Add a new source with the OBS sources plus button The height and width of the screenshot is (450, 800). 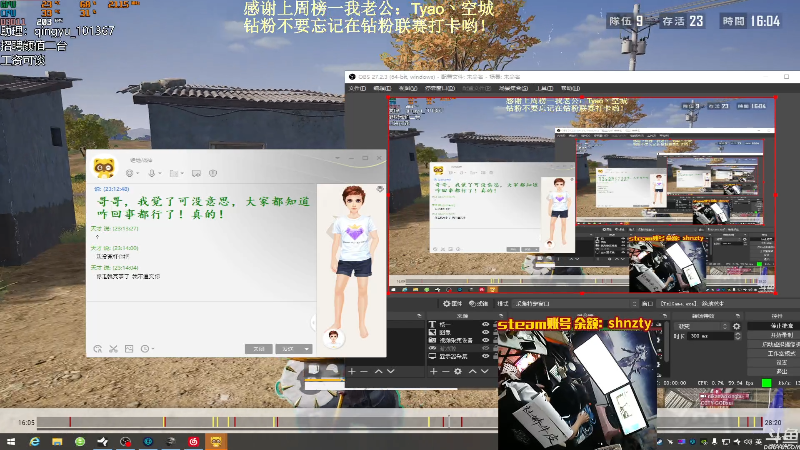pos(433,371)
